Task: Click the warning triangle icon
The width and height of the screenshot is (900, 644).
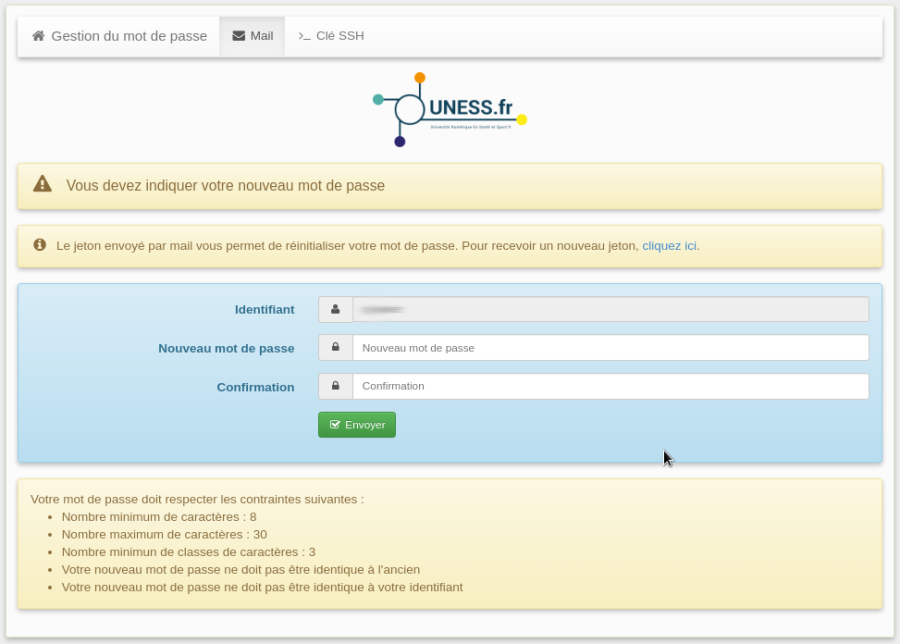Action: 42,184
